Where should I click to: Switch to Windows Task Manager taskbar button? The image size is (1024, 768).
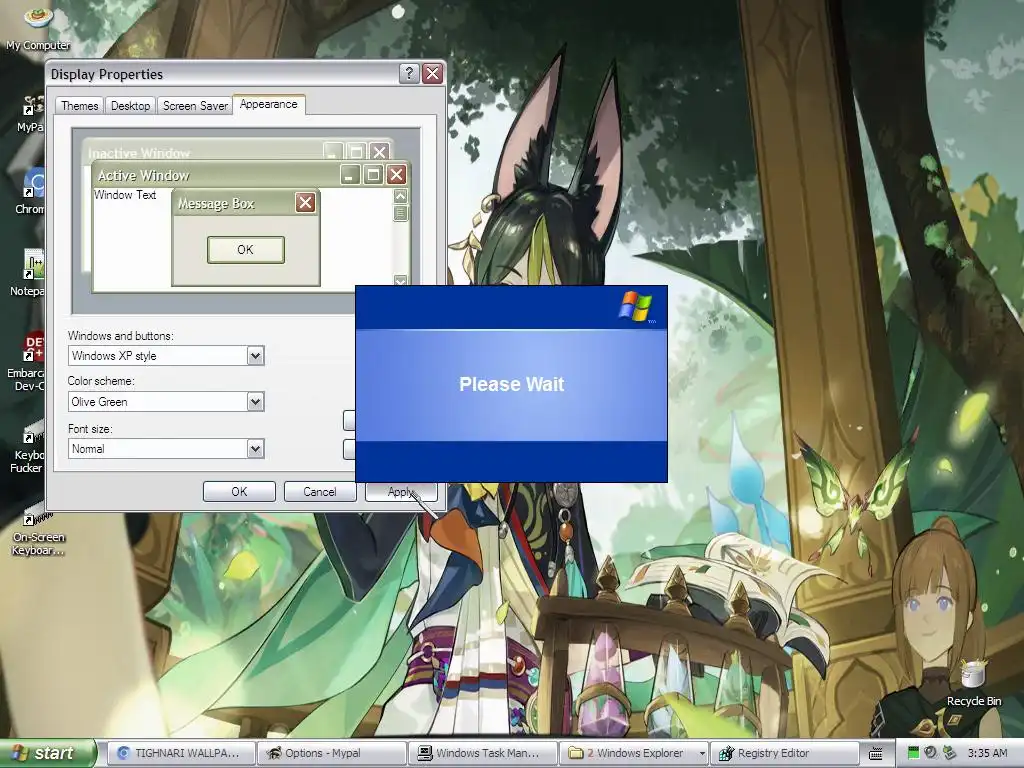(x=483, y=753)
